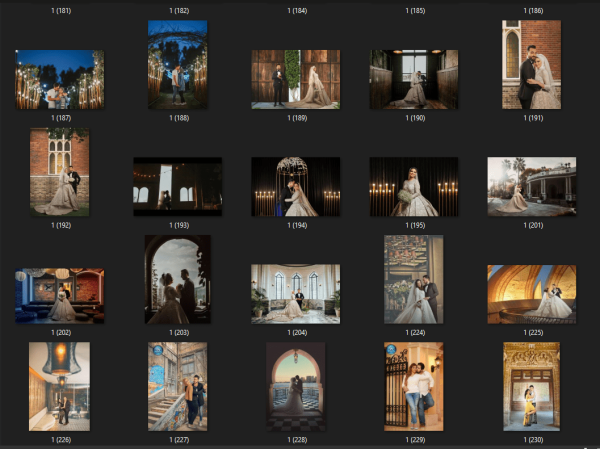The height and width of the screenshot is (449, 600).
Task: Select outdoor photo 1 (201)
Action: click(x=531, y=186)
